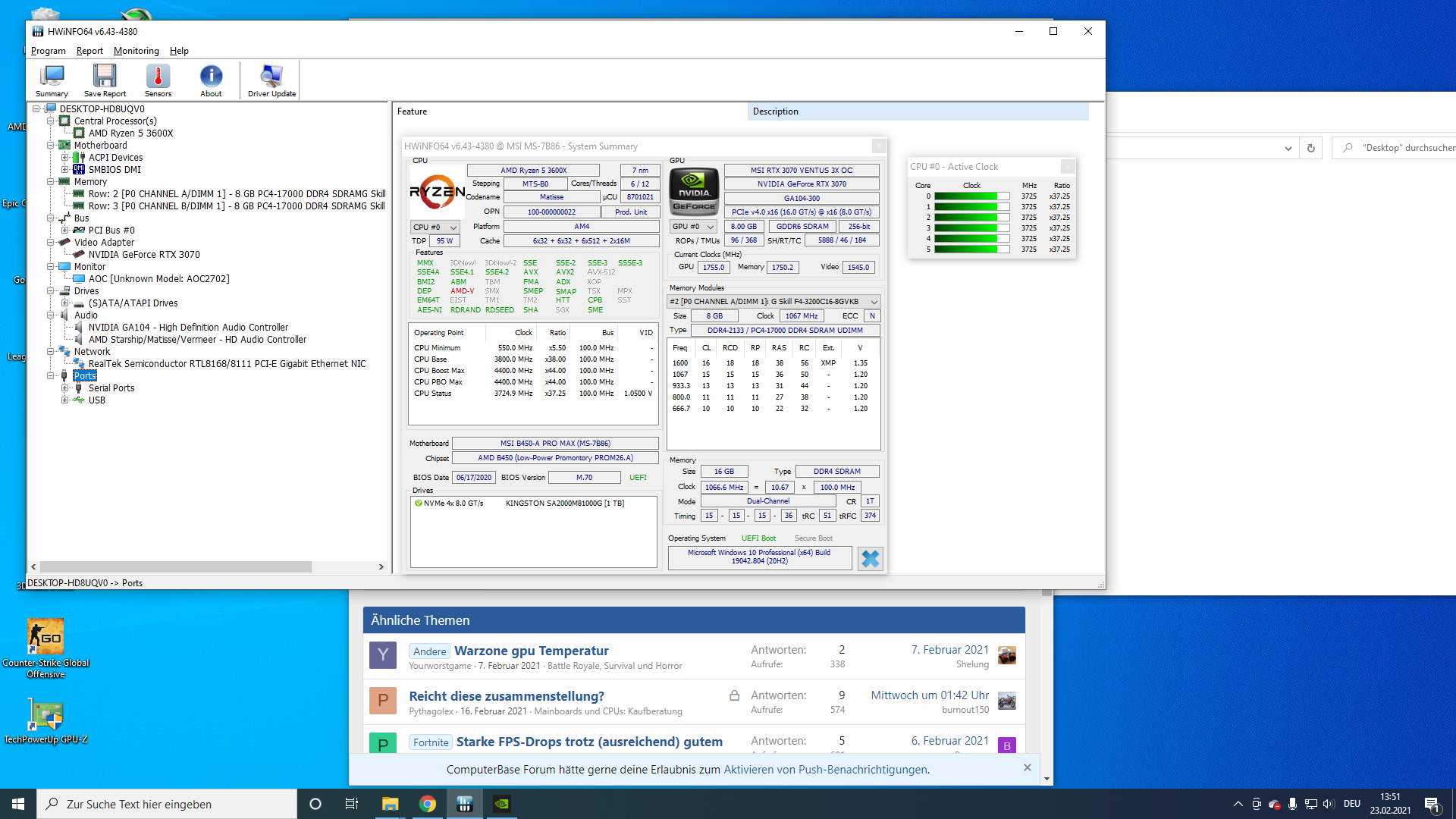
Task: Expand the Serial Ports tree node
Action: 65,388
